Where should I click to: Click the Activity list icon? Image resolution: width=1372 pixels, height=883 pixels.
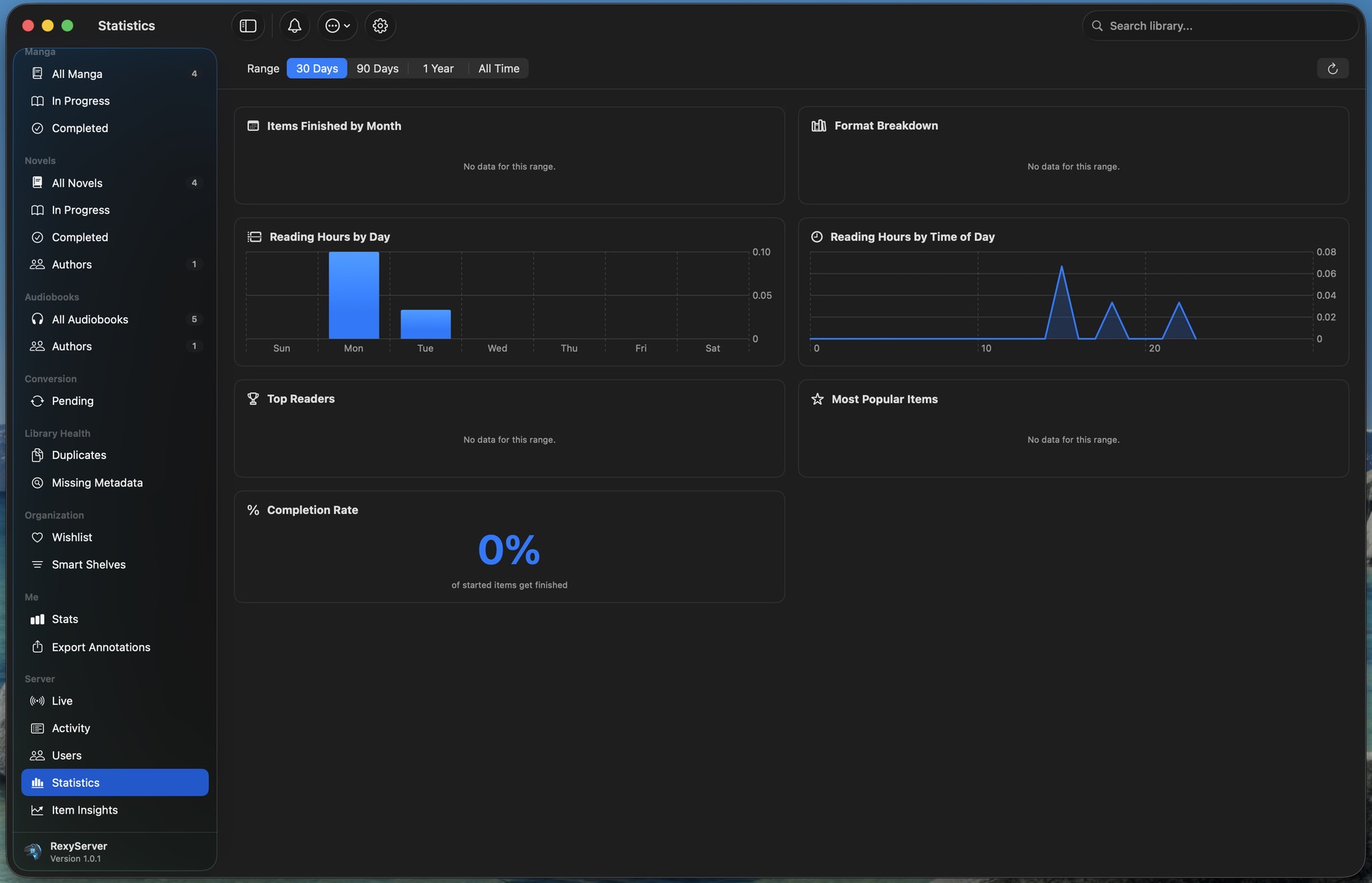pos(37,729)
